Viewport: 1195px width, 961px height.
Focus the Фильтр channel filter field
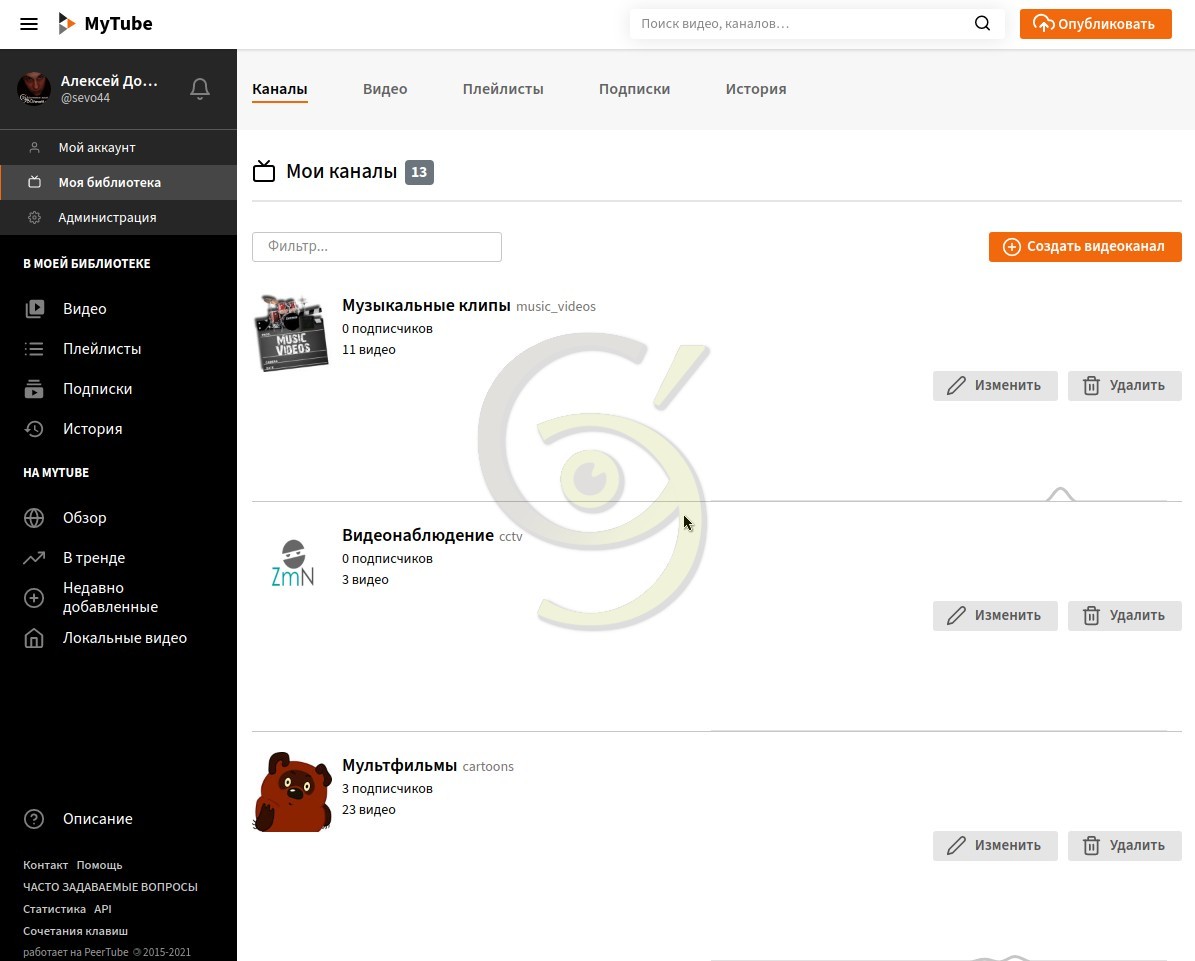[x=377, y=247]
